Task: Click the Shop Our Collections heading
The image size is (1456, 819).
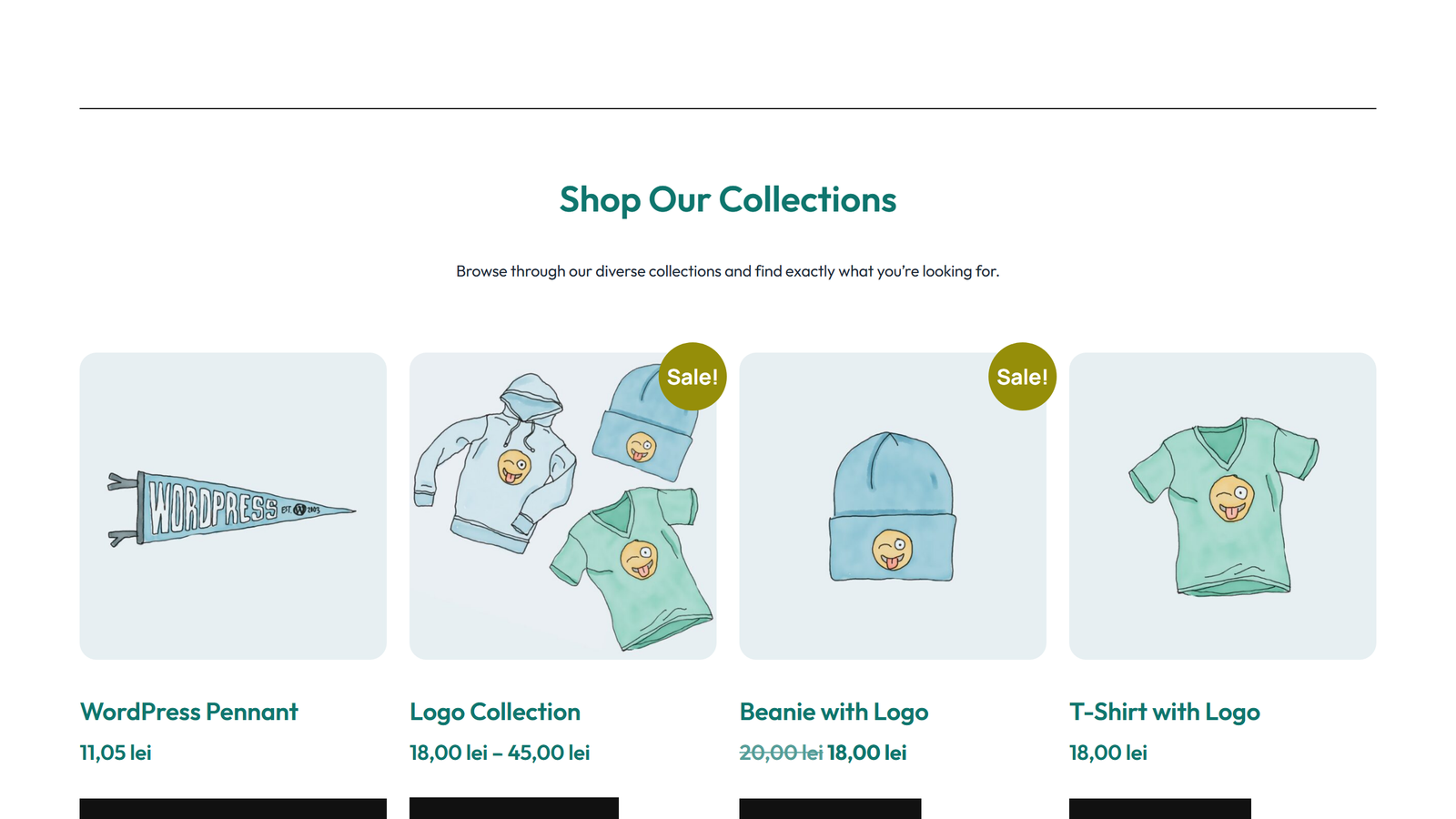Action: click(728, 199)
